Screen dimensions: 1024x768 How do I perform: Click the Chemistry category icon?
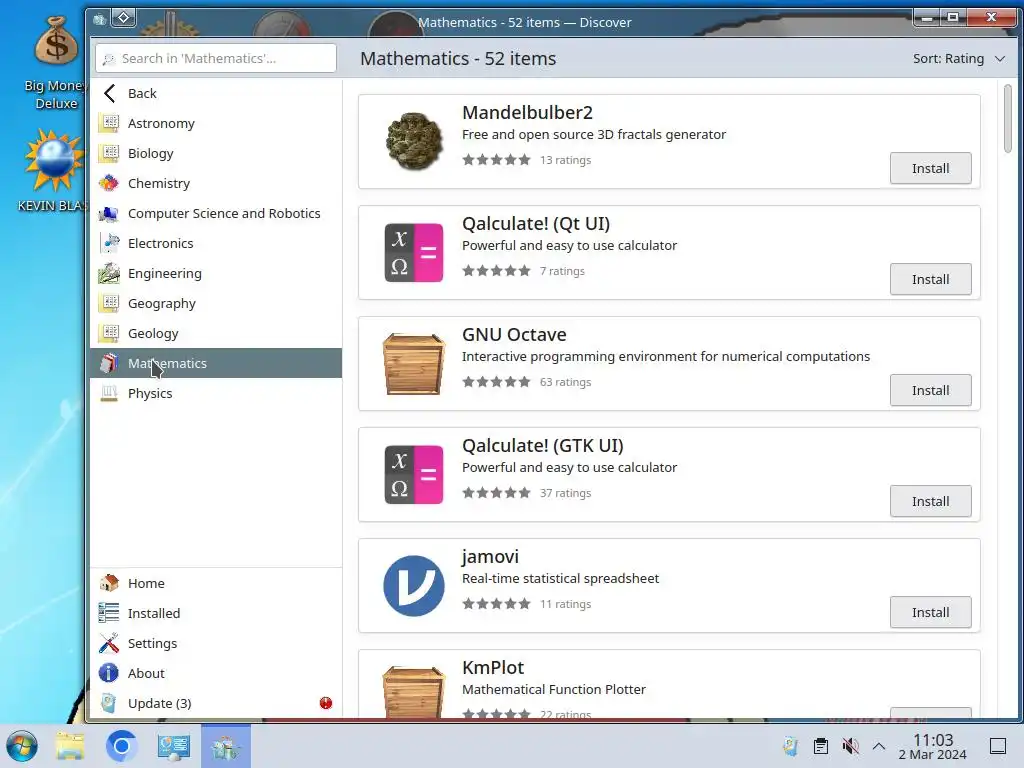pyautogui.click(x=109, y=183)
